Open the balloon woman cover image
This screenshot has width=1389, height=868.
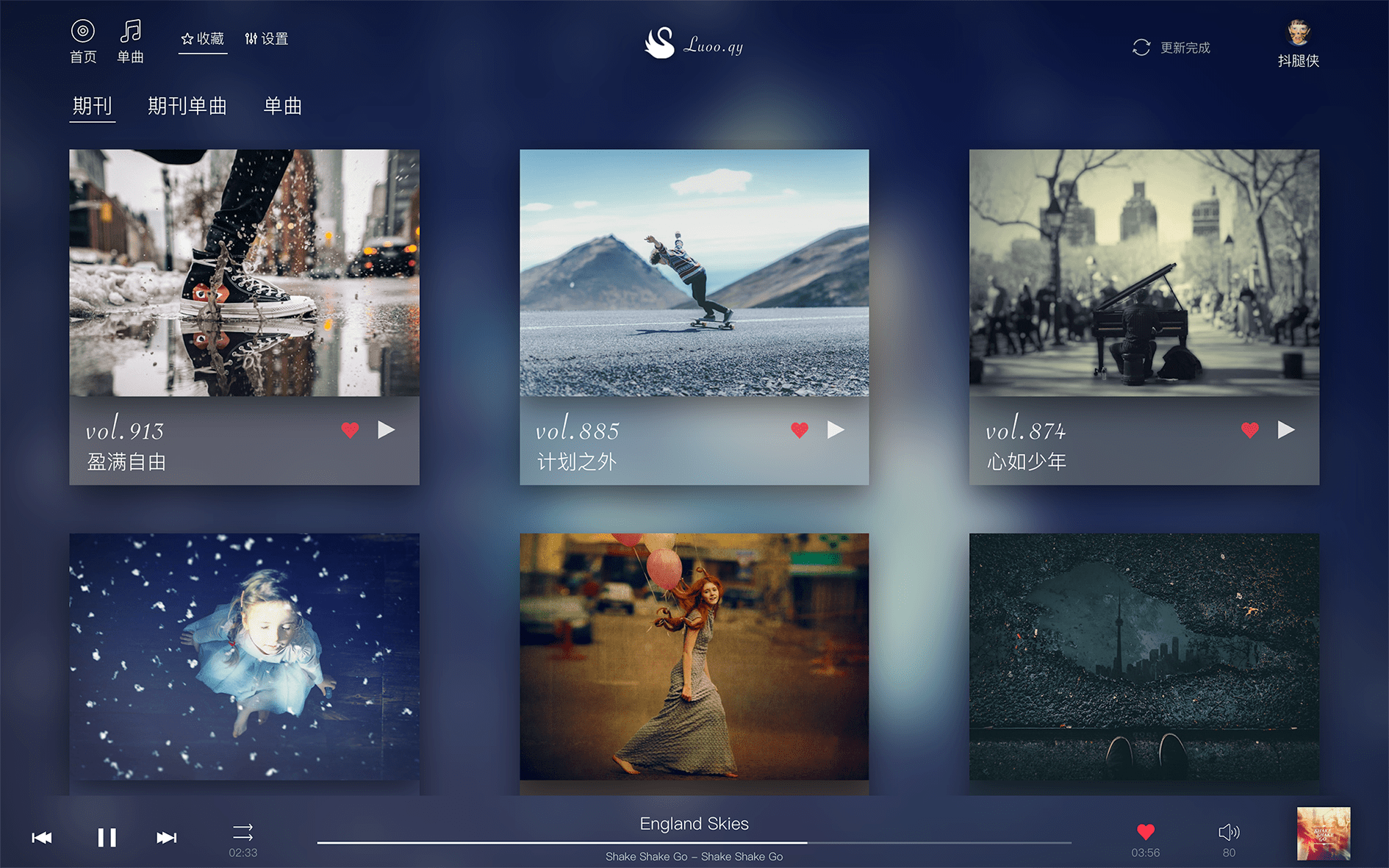[694, 656]
